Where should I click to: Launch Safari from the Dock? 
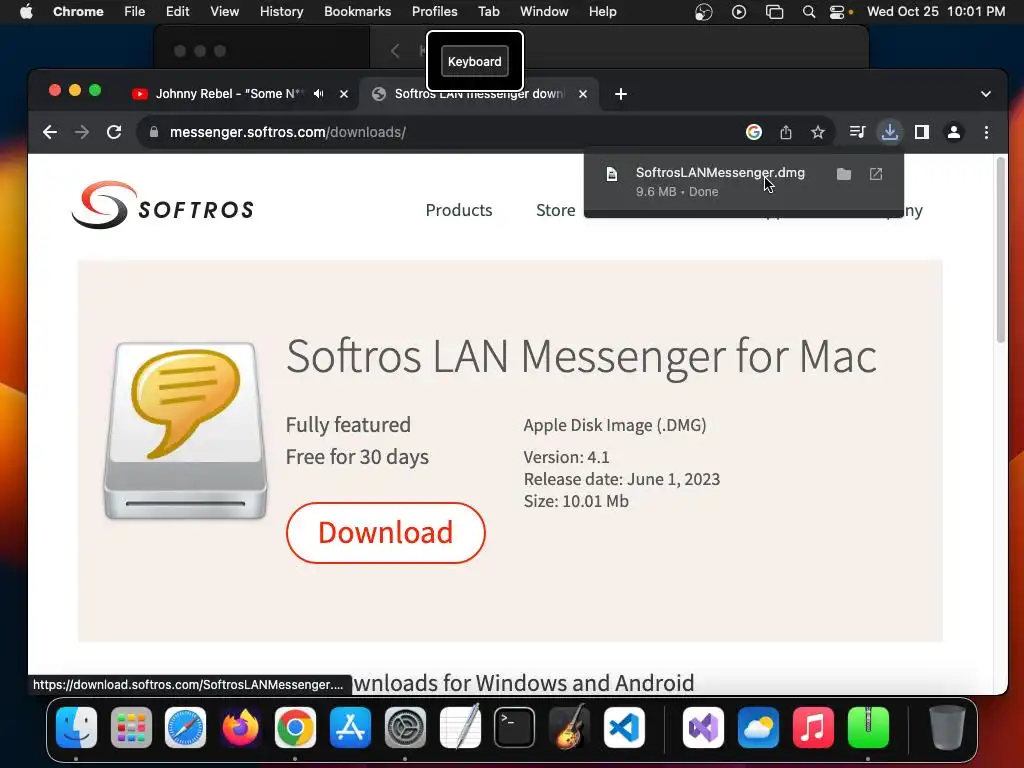click(185, 728)
